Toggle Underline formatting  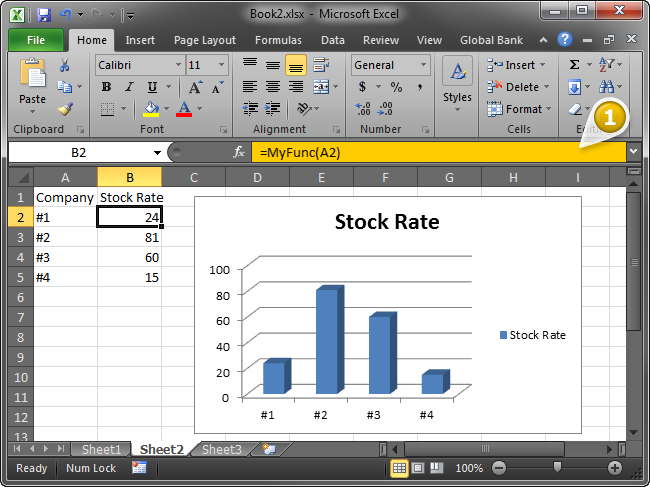point(152,87)
